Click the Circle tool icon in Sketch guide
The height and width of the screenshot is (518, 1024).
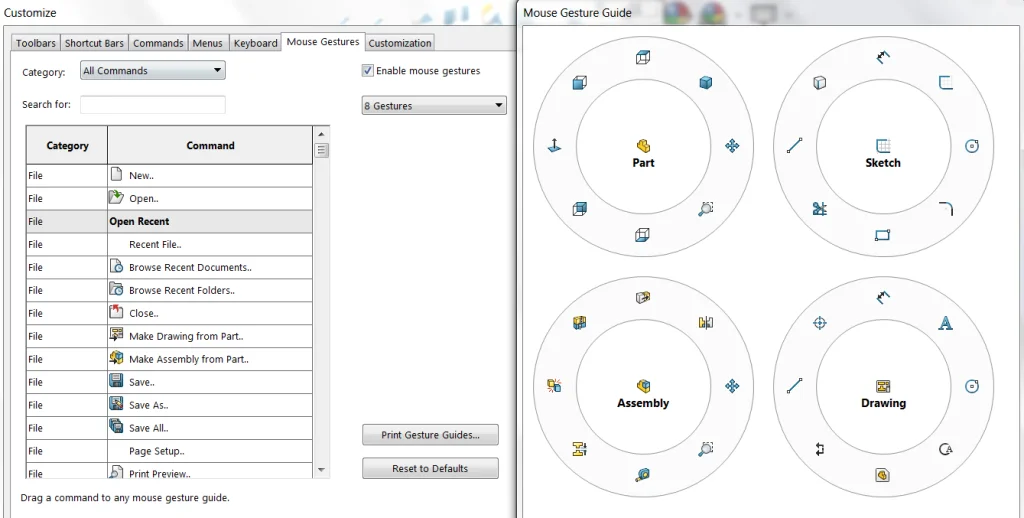972,146
